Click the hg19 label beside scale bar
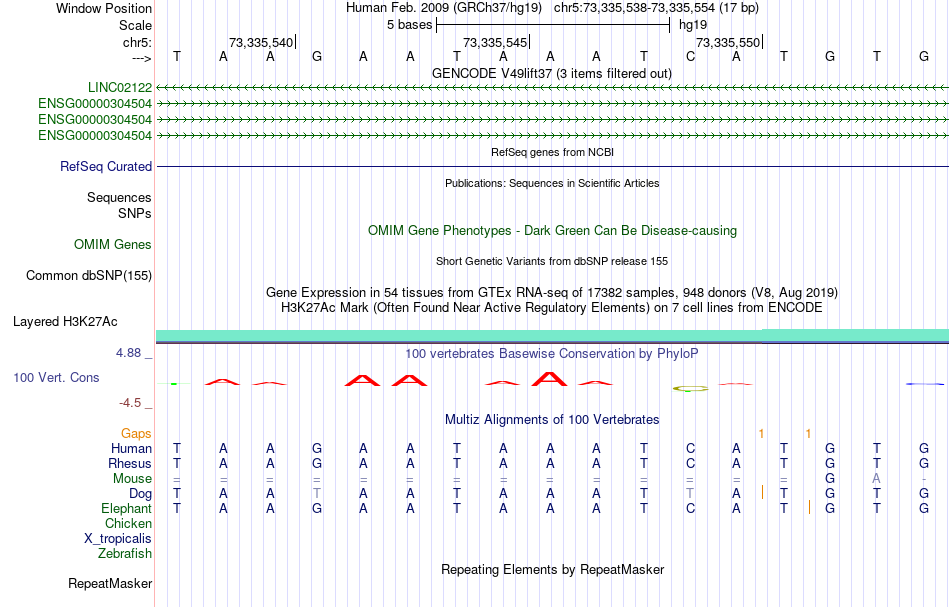Screen dimensions: 950x607 [x=693, y=25]
